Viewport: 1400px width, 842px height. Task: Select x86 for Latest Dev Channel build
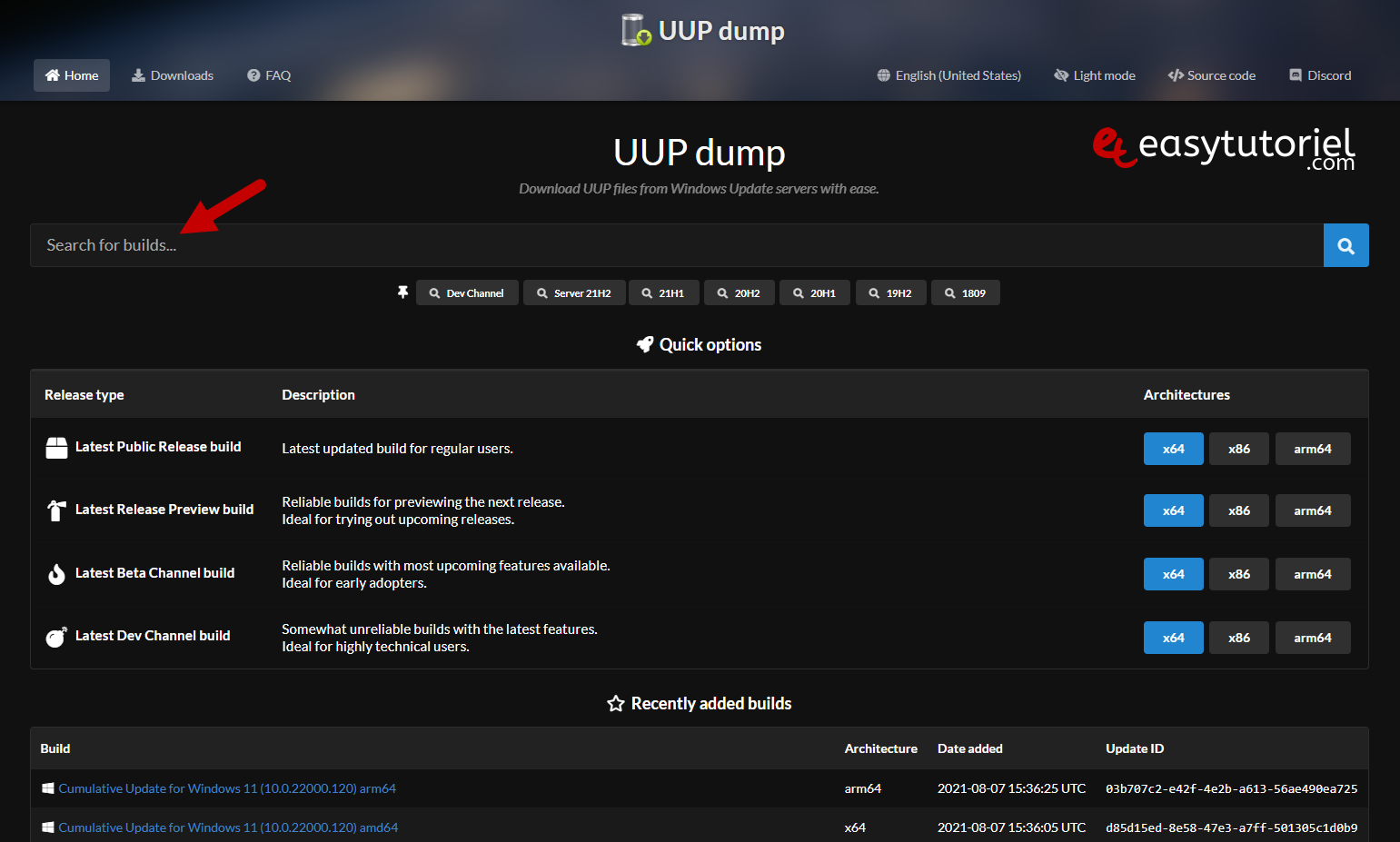(x=1239, y=638)
